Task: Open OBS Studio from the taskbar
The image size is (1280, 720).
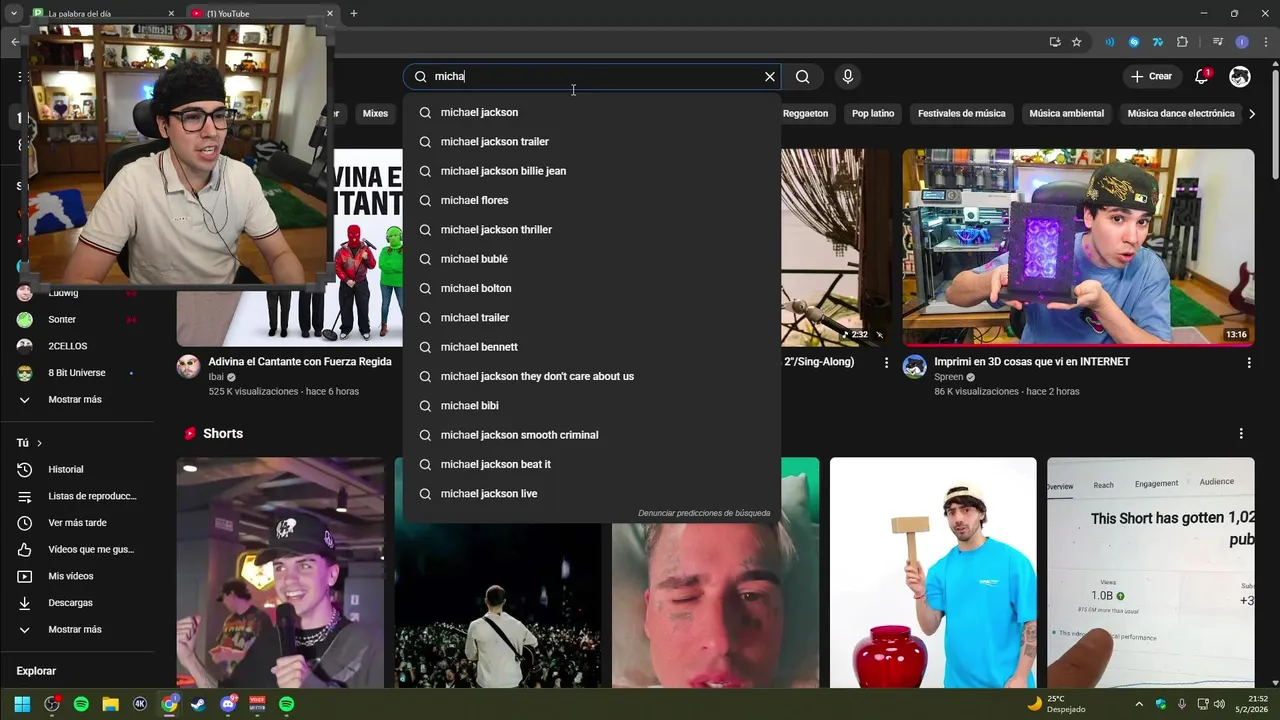Action: pyautogui.click(x=52, y=704)
